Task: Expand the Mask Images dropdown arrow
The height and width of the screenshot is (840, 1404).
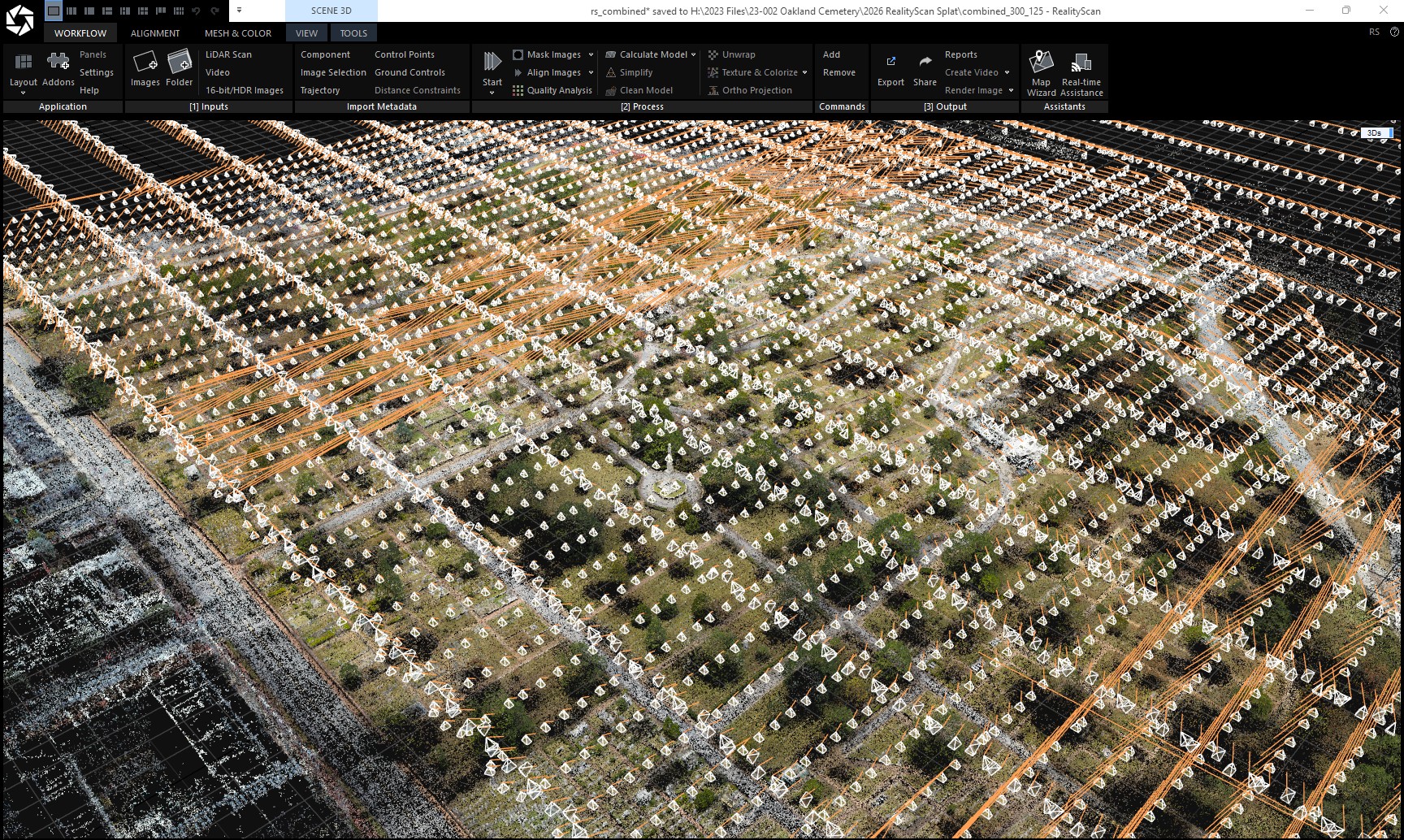Action: (x=591, y=54)
